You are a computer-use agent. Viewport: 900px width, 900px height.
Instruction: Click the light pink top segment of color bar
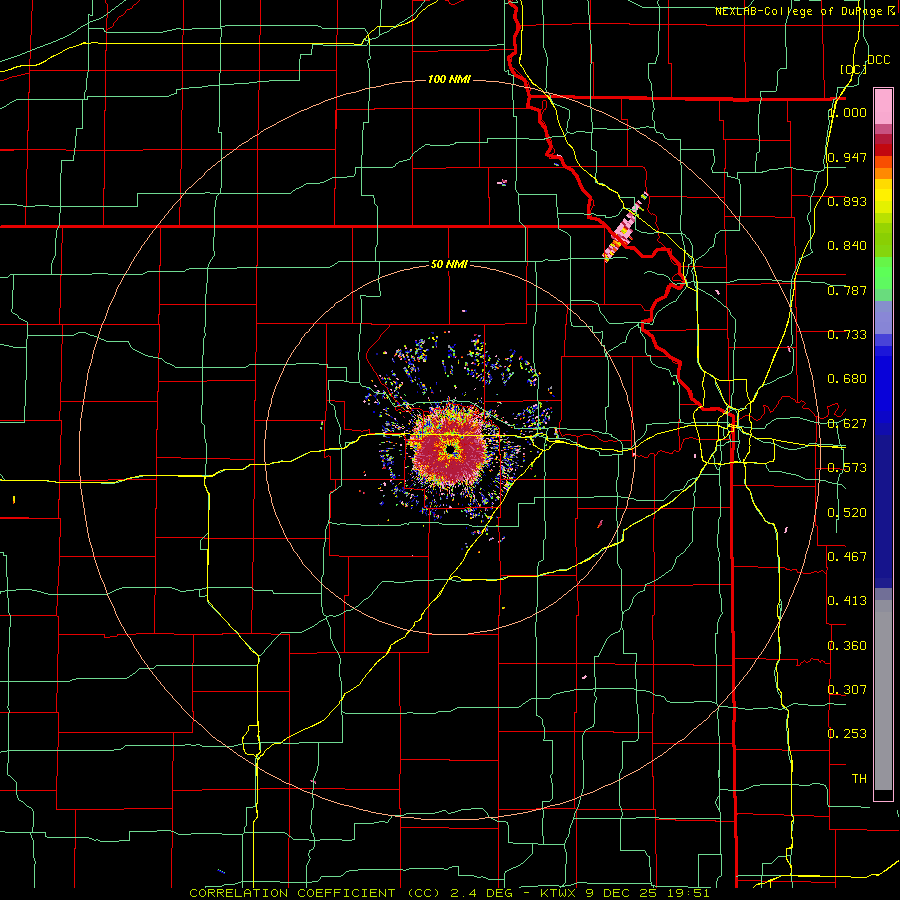[883, 106]
